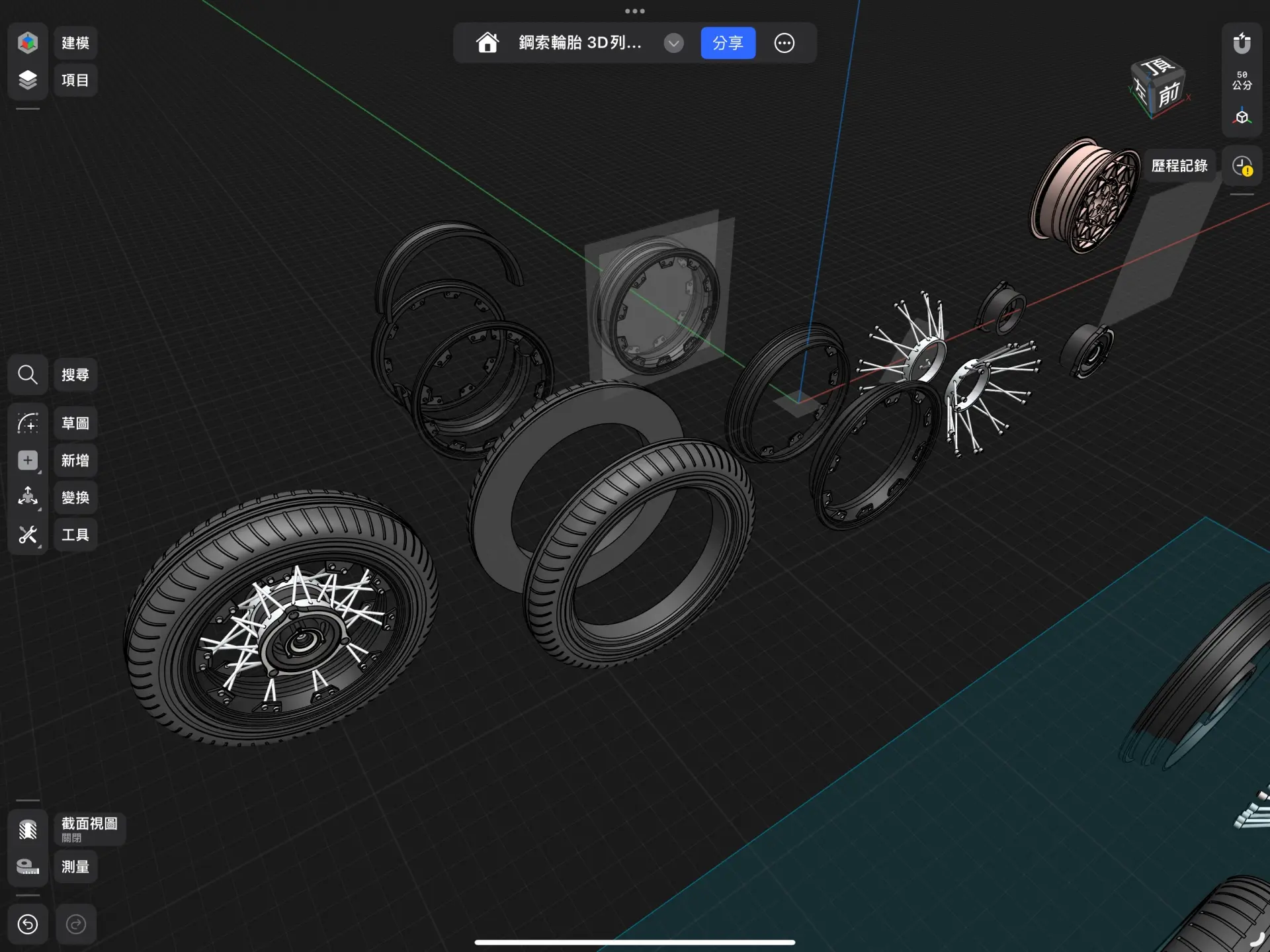Screen dimensions: 1270x952
Task: Open the 工具 tools icon
Action: 27,535
